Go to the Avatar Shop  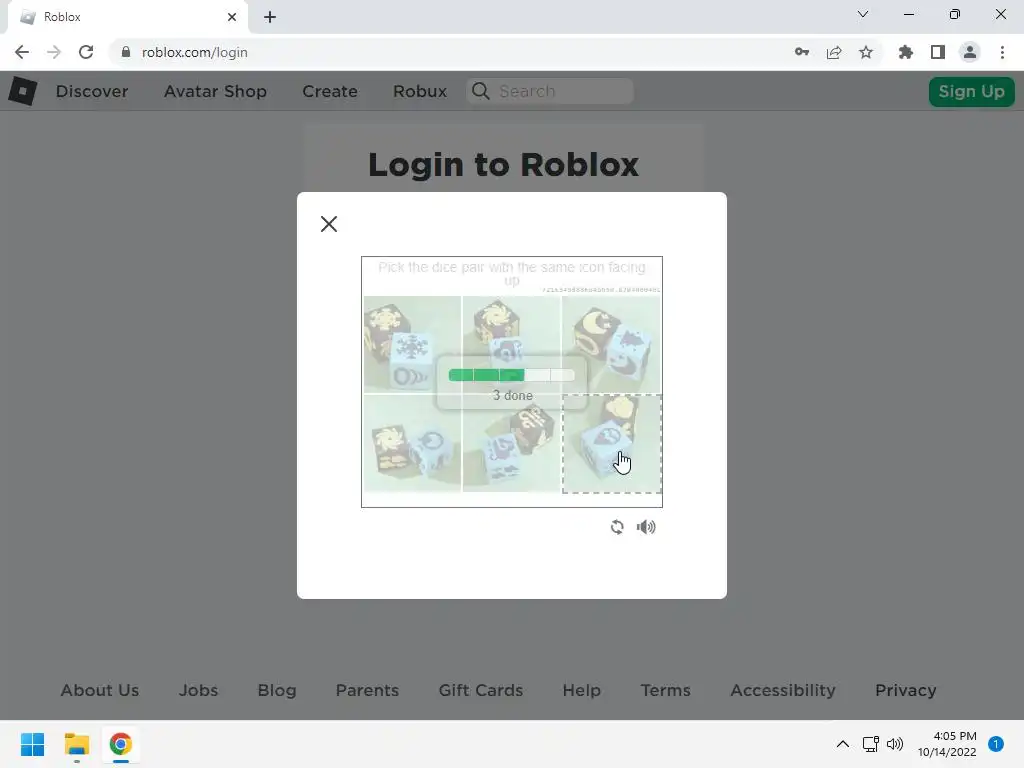click(x=215, y=91)
